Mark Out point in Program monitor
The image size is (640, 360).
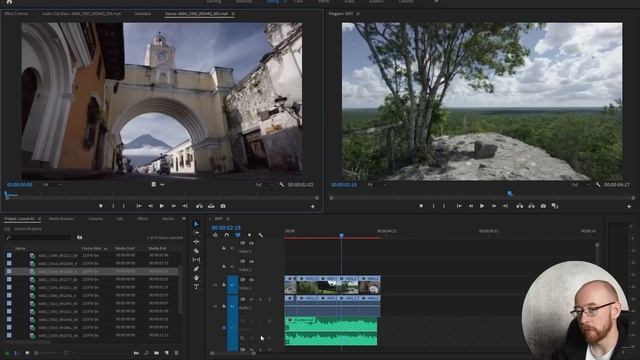point(444,206)
